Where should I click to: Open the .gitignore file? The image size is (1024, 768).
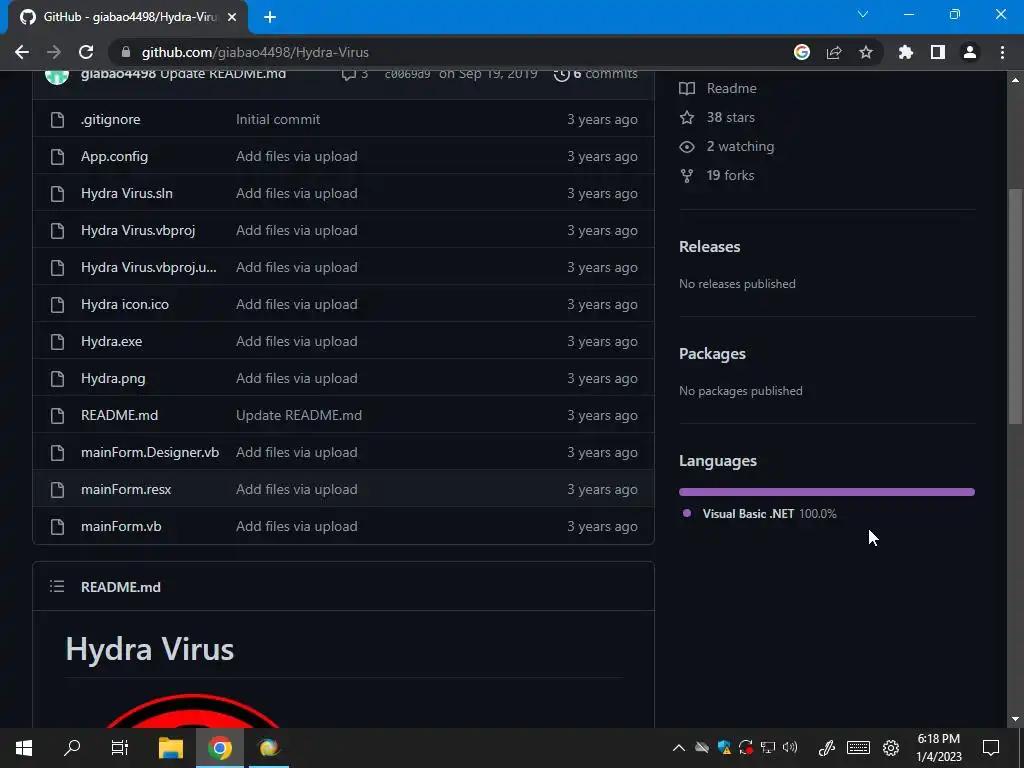(x=110, y=119)
